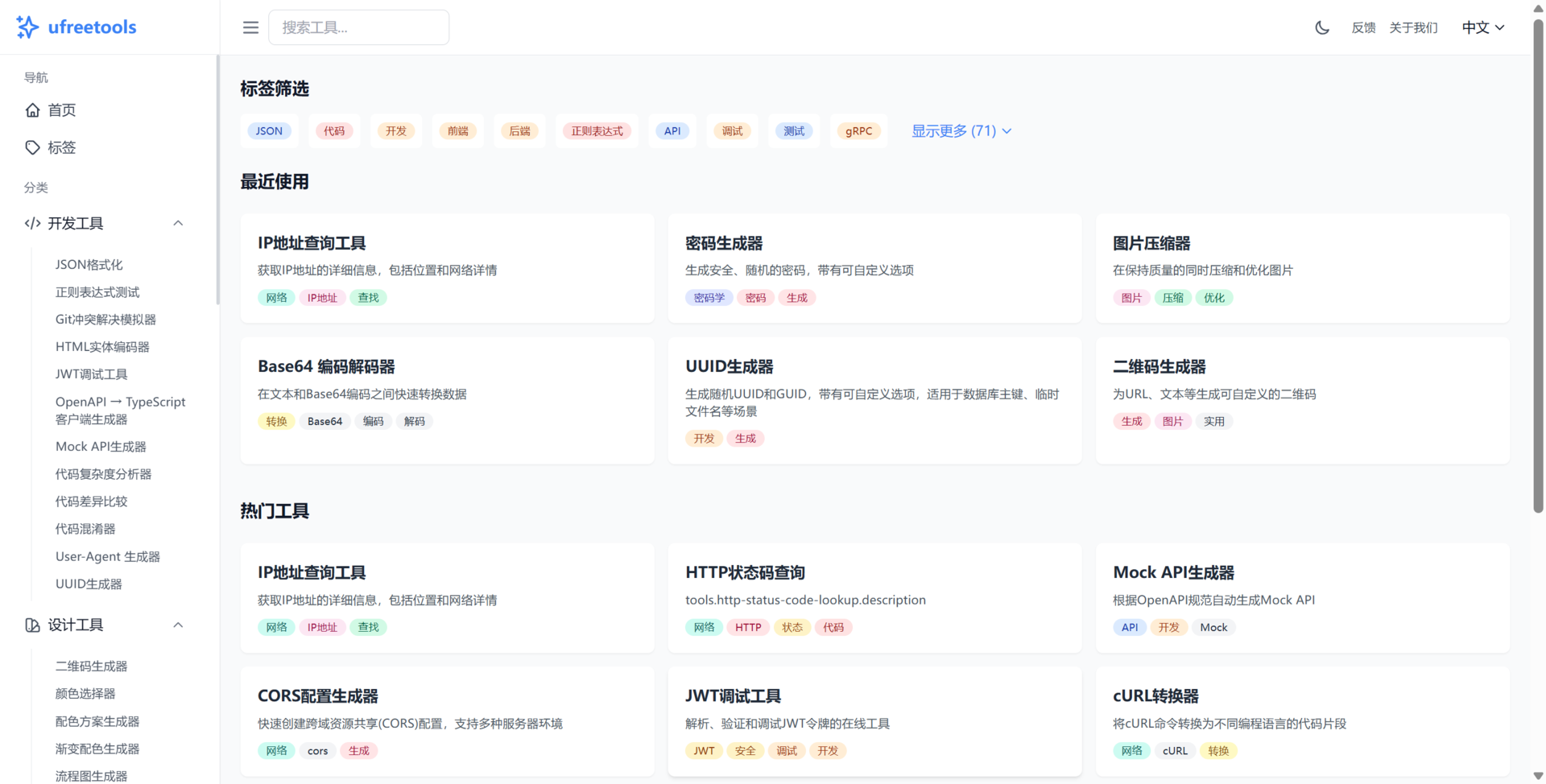Select the gRPC tag filter chip
This screenshot has height=784, width=1546.
click(858, 131)
